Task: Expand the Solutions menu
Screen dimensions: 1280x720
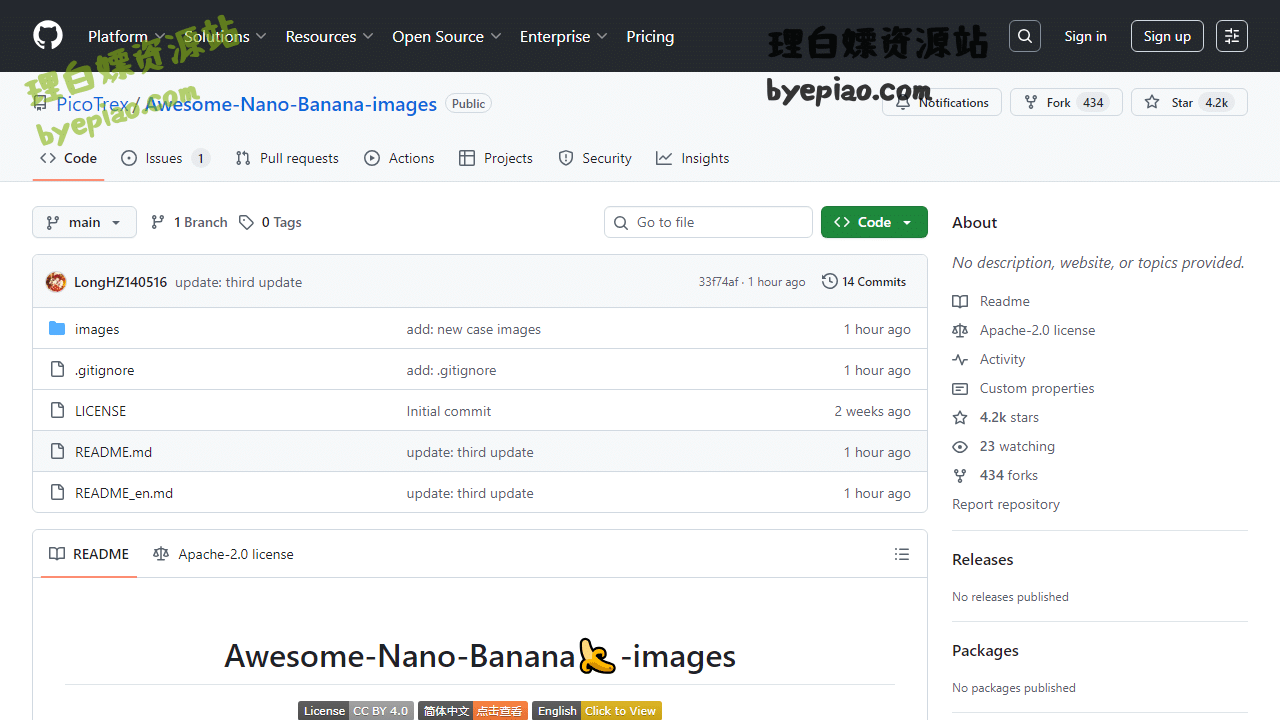Action: click(225, 36)
